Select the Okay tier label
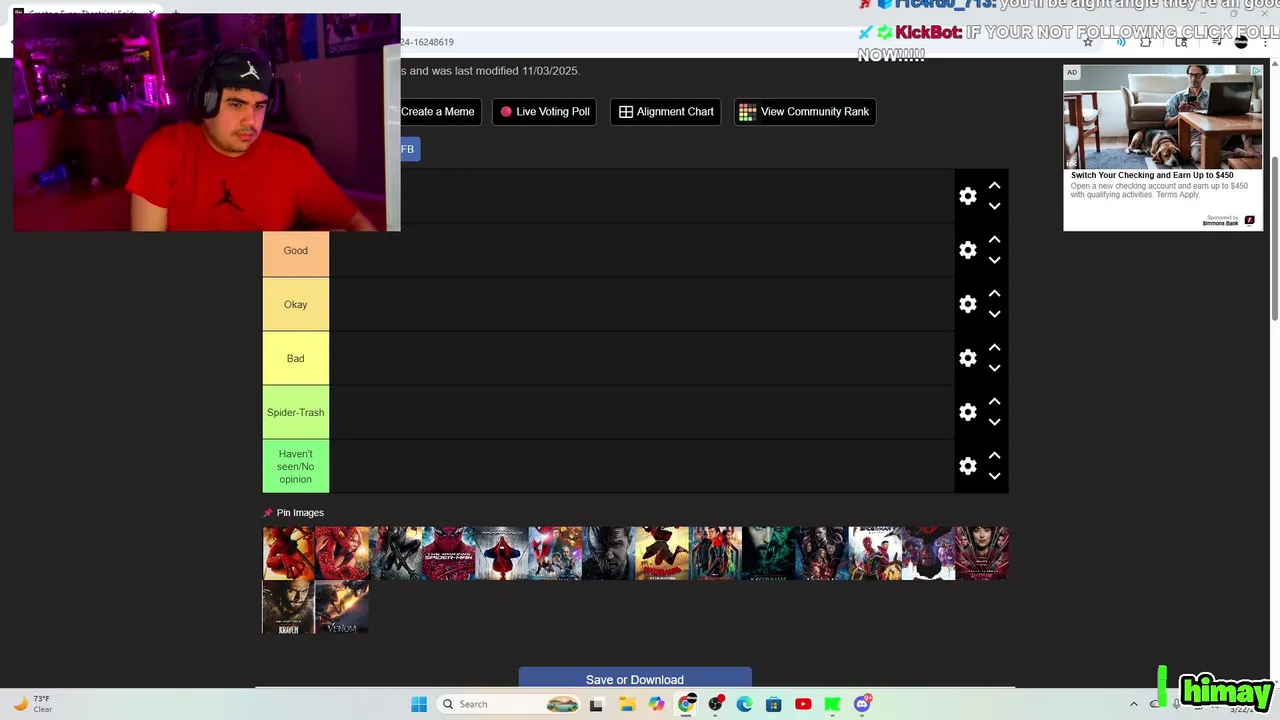 pyautogui.click(x=295, y=304)
